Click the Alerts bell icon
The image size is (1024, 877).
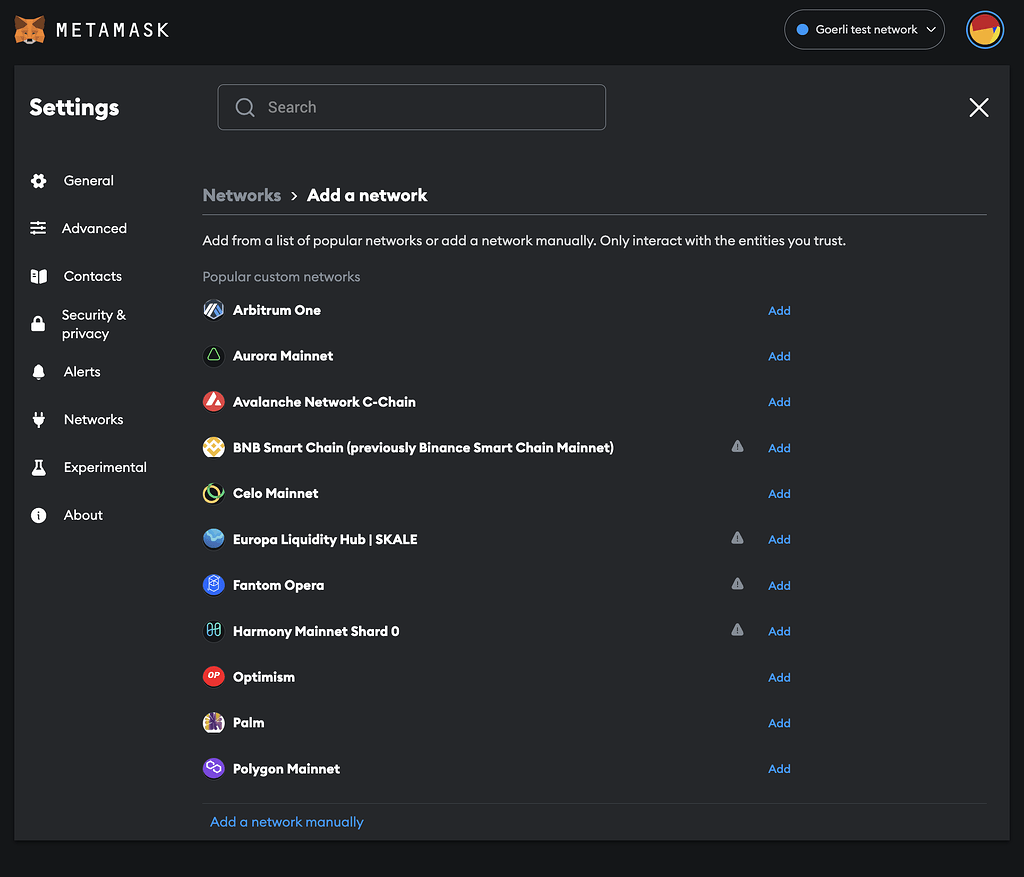click(x=38, y=371)
